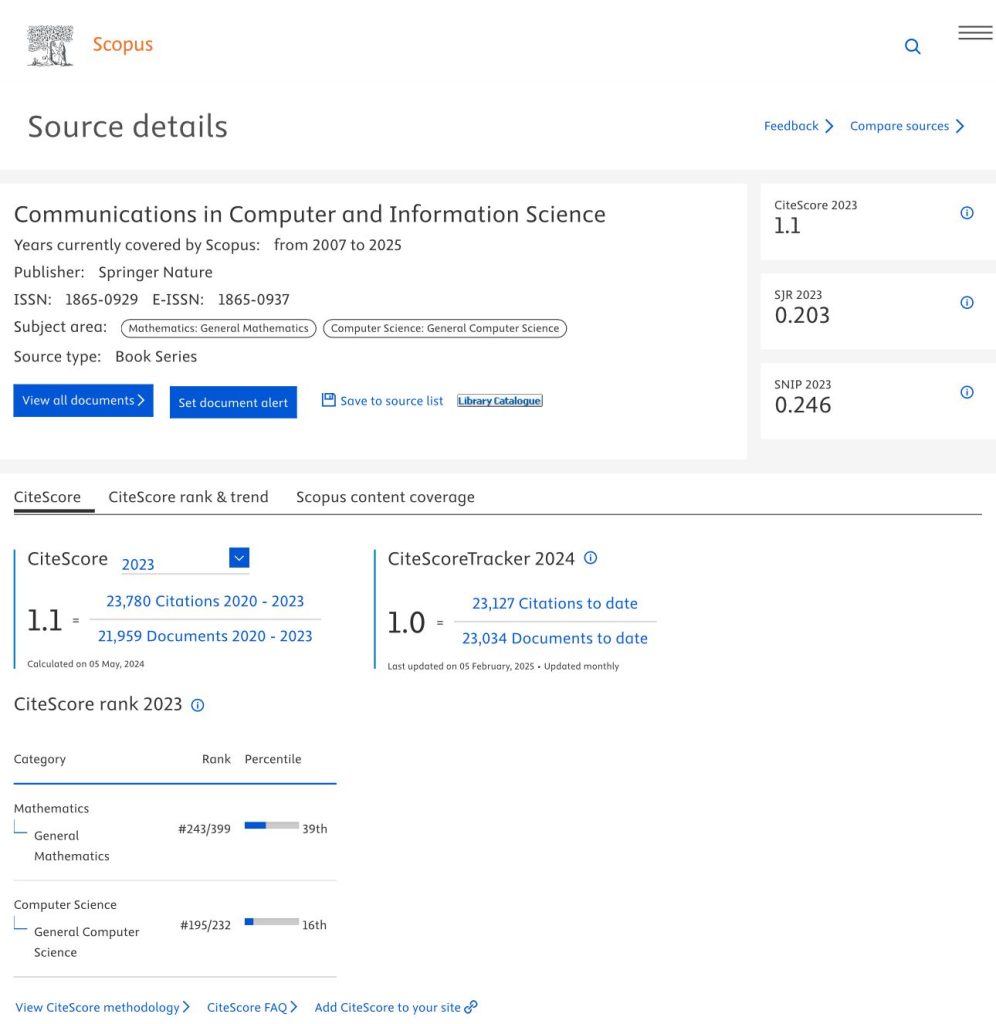
Task: Click the Scopus brand name
Action: (122, 44)
